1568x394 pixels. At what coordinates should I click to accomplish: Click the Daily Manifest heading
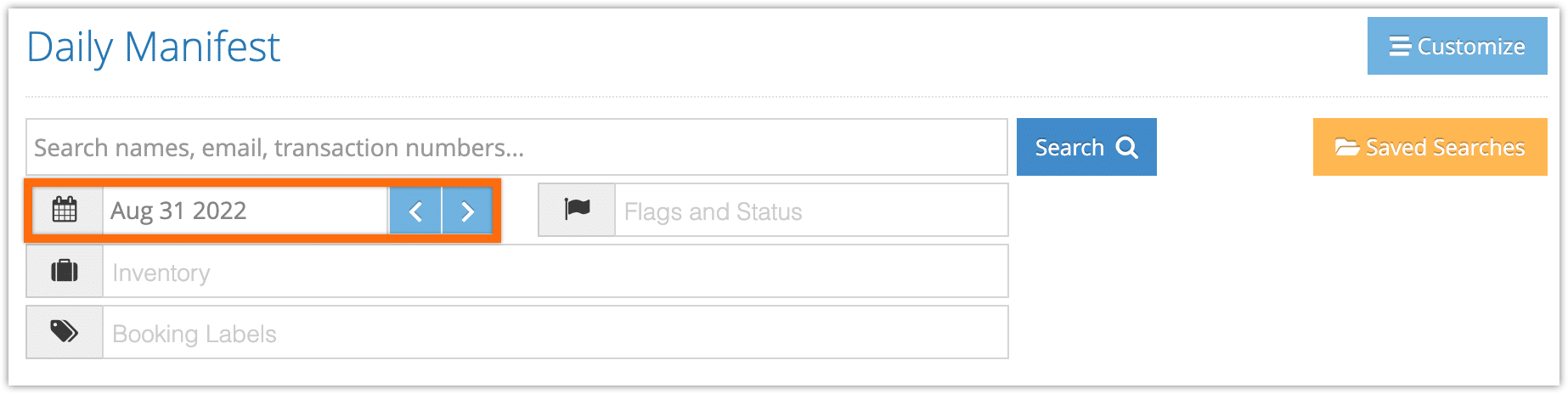pos(153,47)
